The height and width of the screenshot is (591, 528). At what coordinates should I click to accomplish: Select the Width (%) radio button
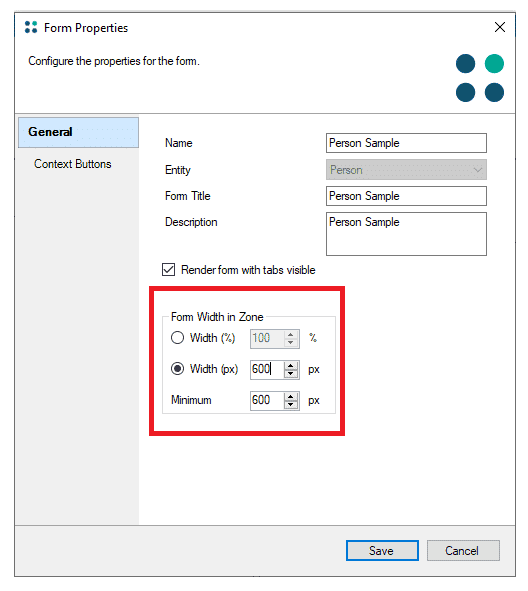(178, 338)
